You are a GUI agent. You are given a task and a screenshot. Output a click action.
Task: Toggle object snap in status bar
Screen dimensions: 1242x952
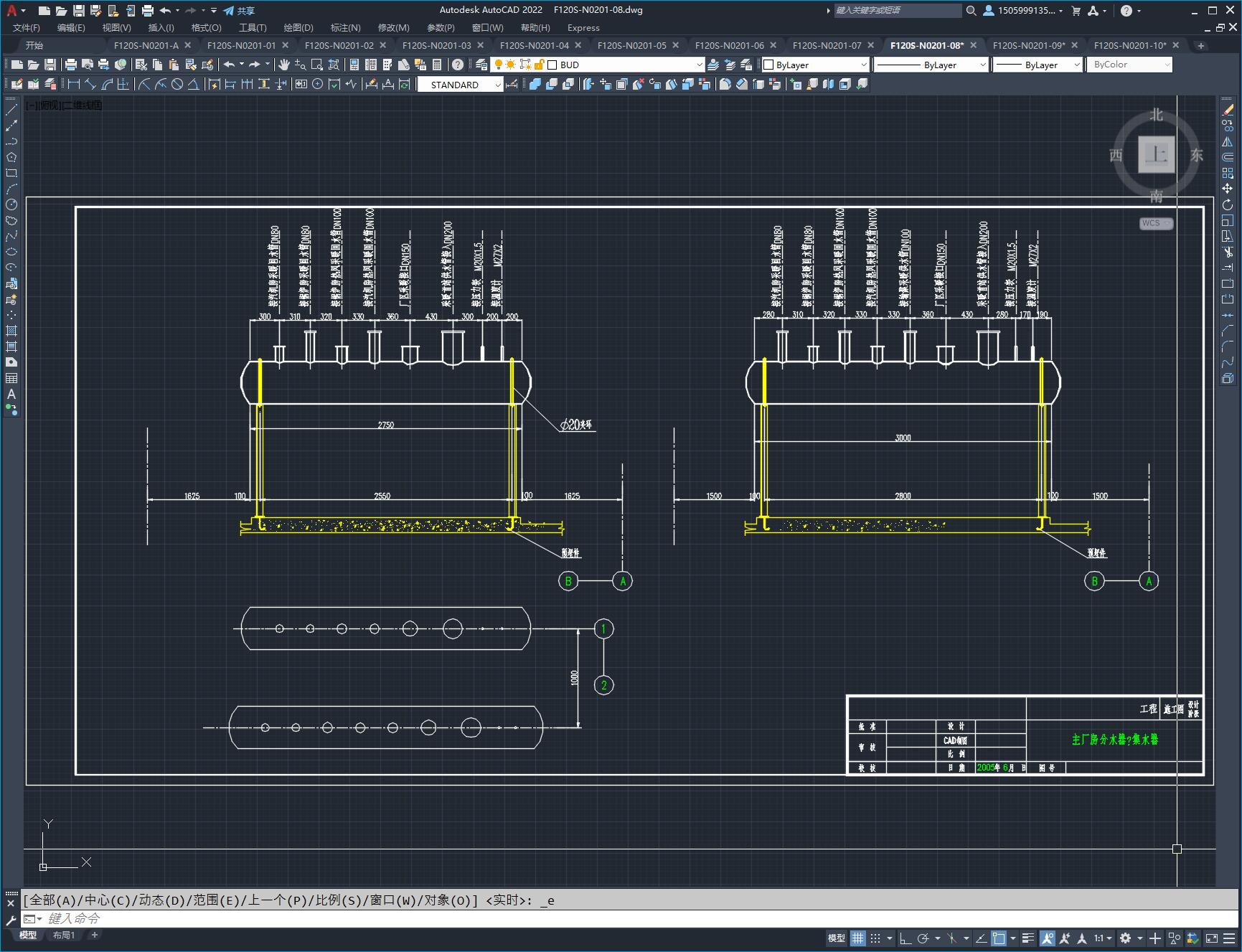(x=998, y=938)
